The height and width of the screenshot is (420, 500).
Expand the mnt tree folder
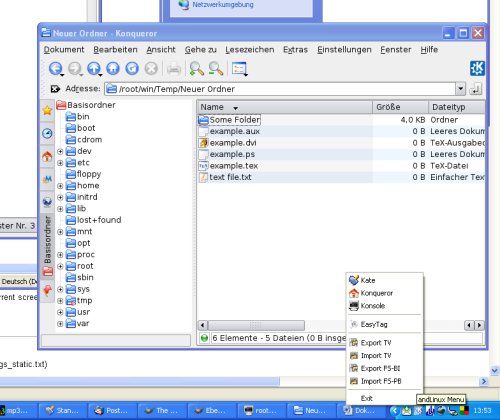pyautogui.click(x=60, y=232)
